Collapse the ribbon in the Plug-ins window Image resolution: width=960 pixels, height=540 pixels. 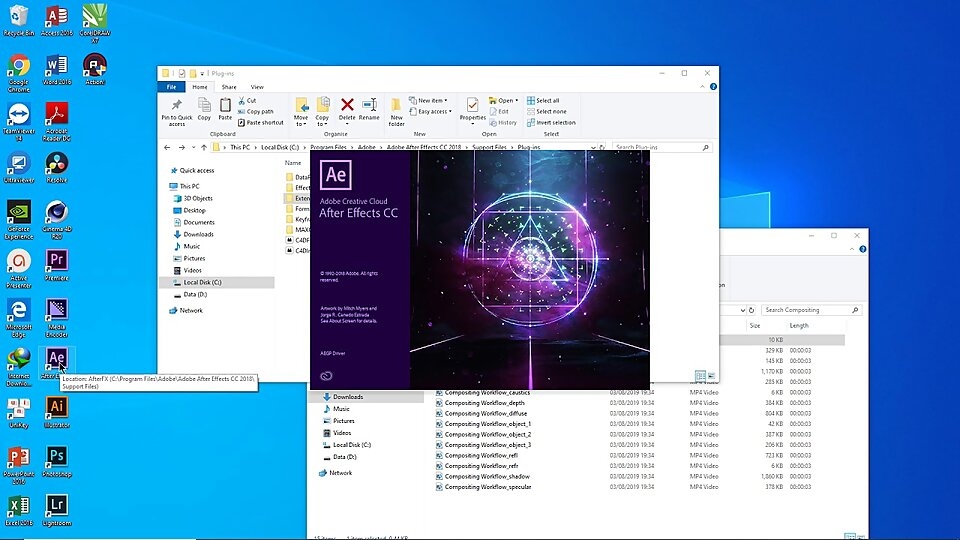coord(702,87)
